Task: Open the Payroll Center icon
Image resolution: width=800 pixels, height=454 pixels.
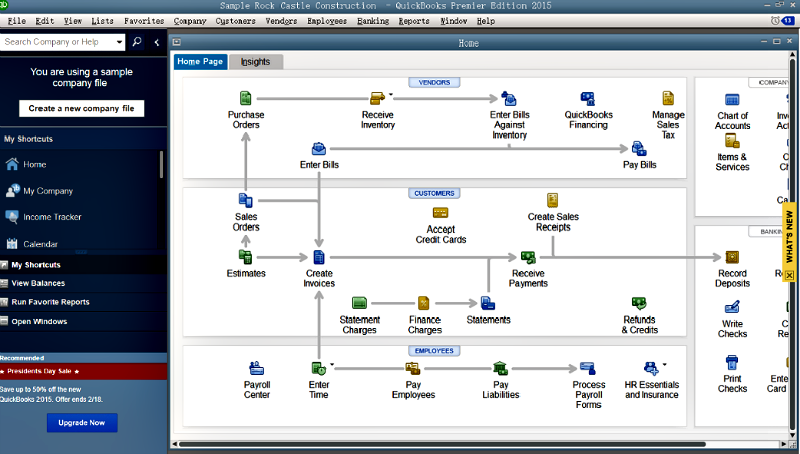Action: tap(257, 368)
